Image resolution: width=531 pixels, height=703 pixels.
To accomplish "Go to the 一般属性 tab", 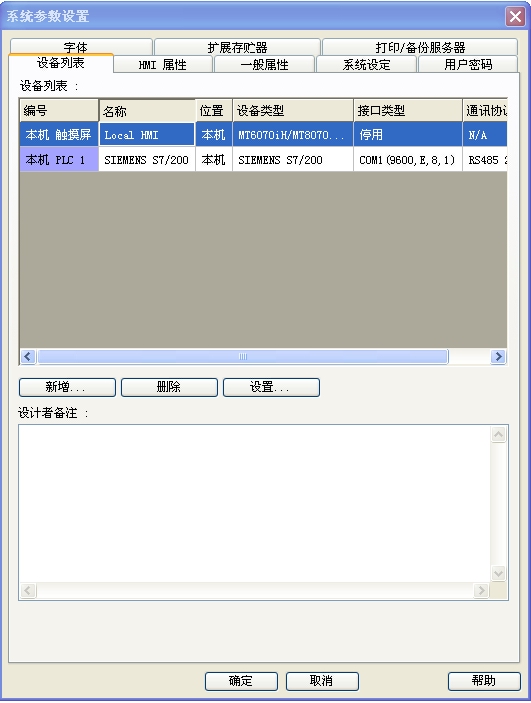I will point(264,65).
